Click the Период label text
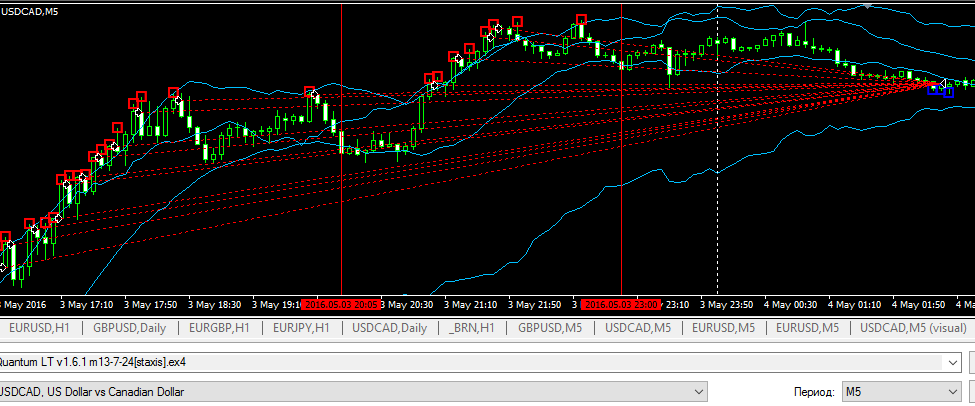This screenshot has width=975, height=406. click(x=814, y=392)
